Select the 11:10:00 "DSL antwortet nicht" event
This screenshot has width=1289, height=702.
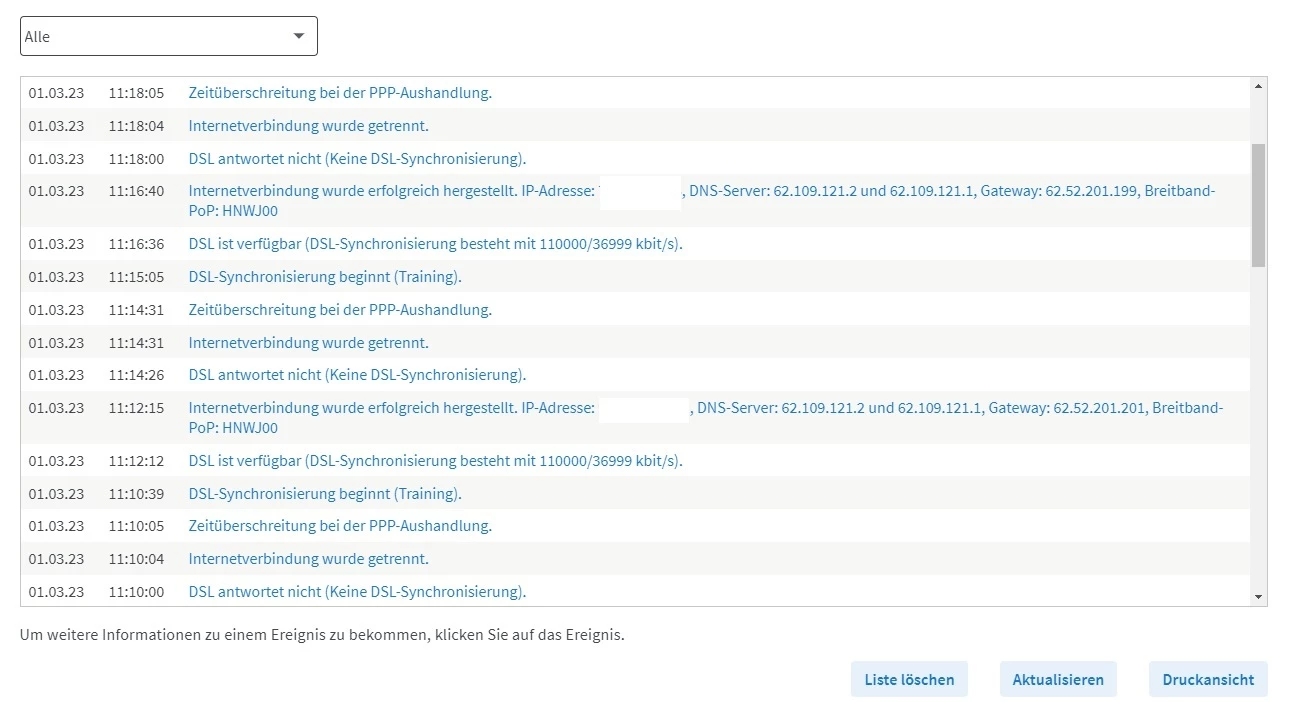(x=357, y=592)
